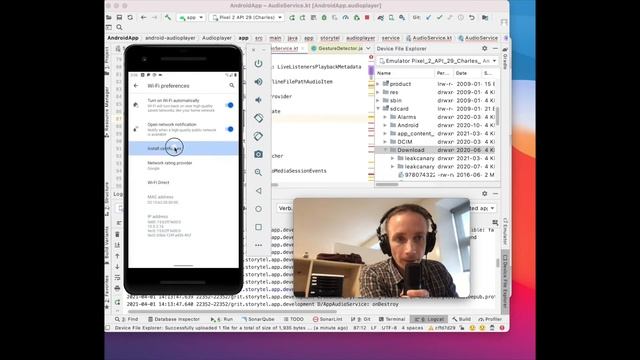Open the Terminal tool window tab
Viewport: 640px width, 360px height.
392,319
